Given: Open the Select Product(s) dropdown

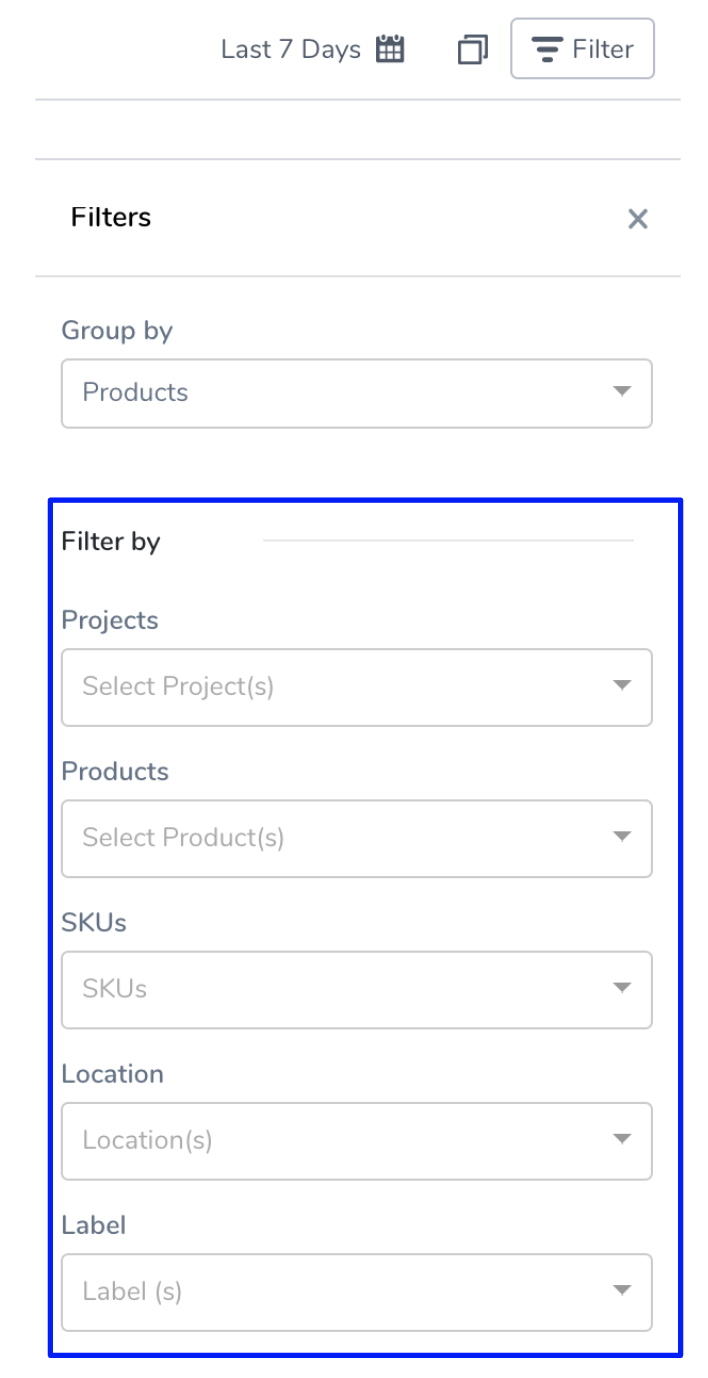Looking at the screenshot, I should (x=357, y=838).
